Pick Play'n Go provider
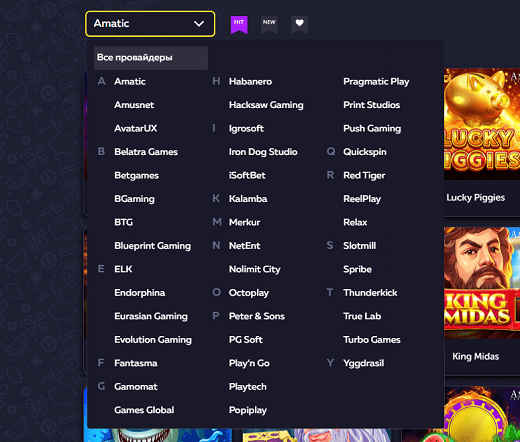The height and width of the screenshot is (442, 520). [x=249, y=363]
